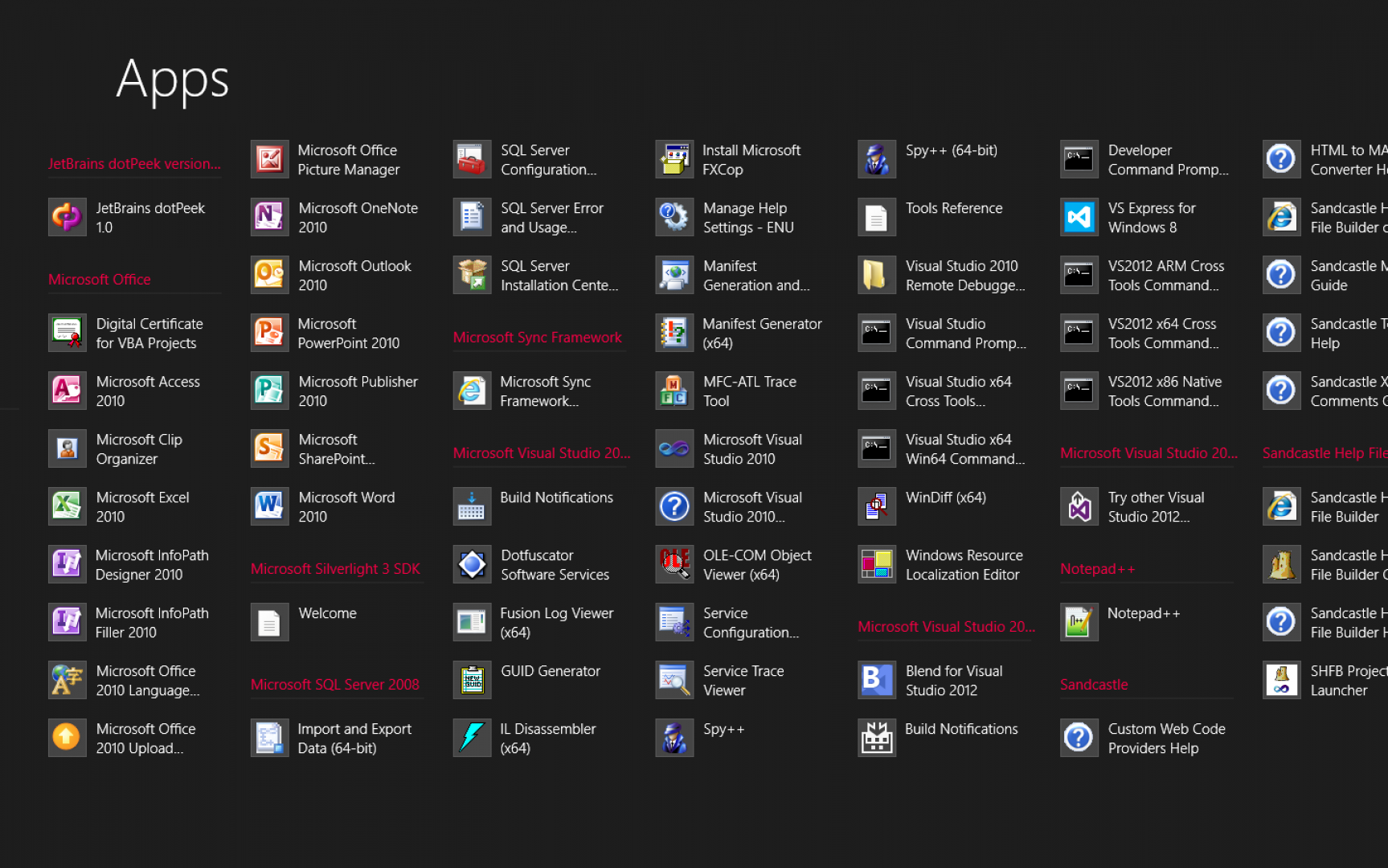Open Microsoft Word 2010 icon
Screen dimensions: 1388x868
click(270, 507)
